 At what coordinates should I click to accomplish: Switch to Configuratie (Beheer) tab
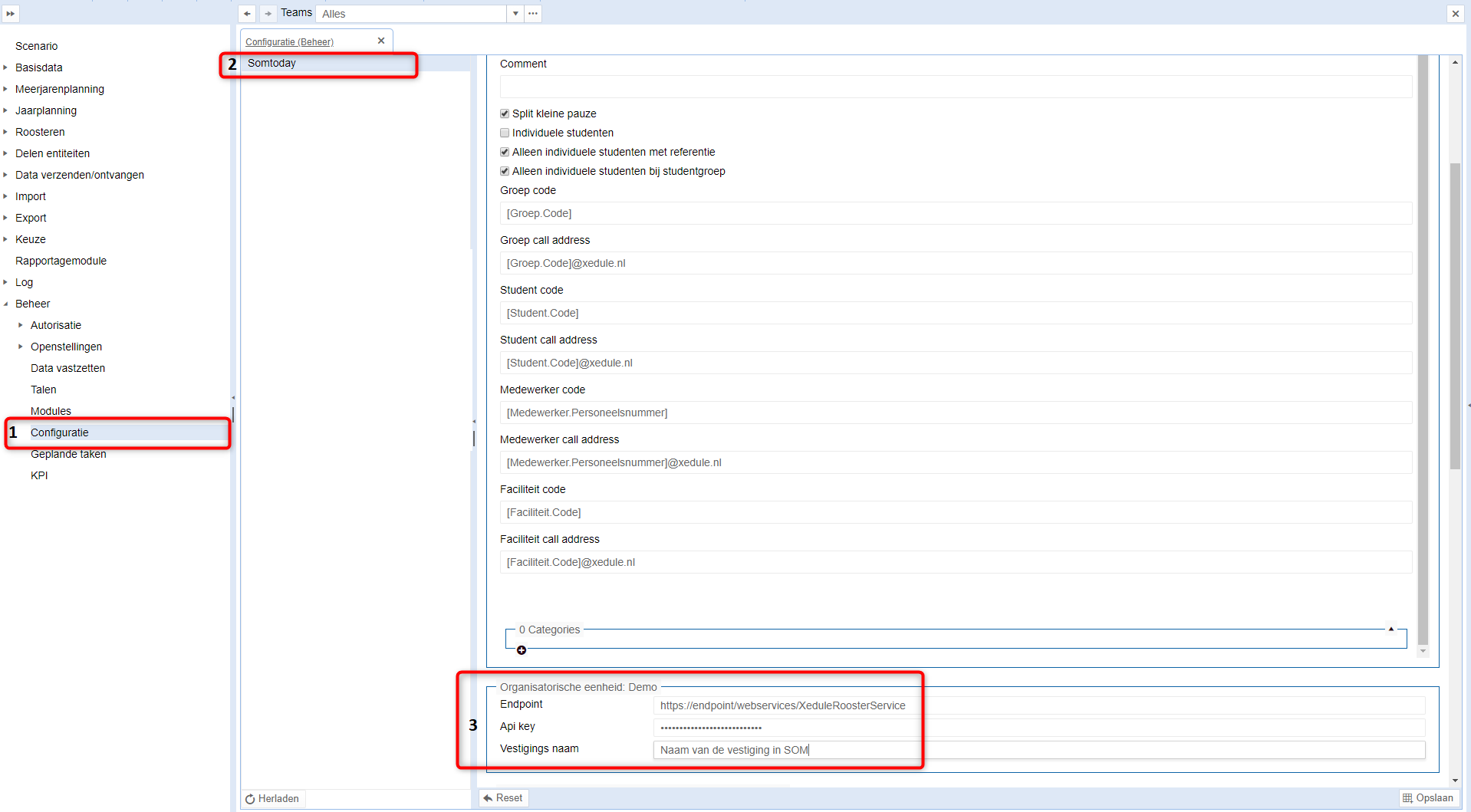[289, 41]
